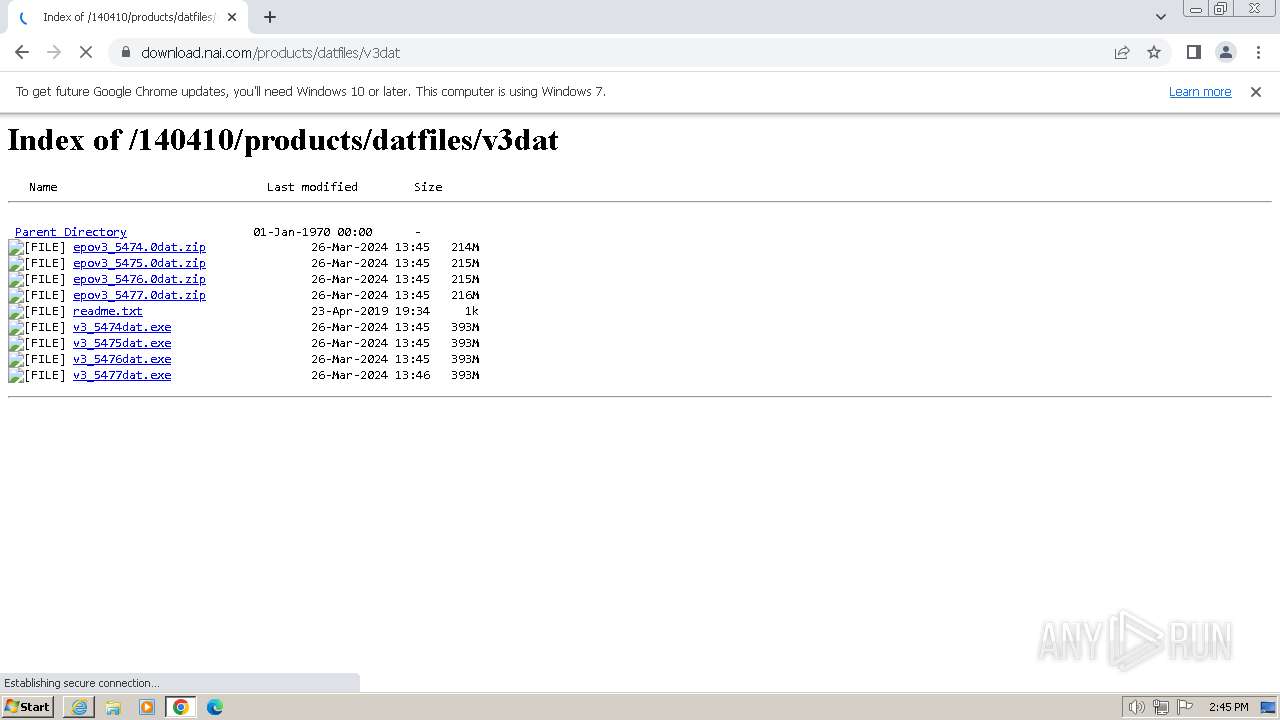Image resolution: width=1280 pixels, height=720 pixels.
Task: Open Learn more link
Action: click(1200, 91)
